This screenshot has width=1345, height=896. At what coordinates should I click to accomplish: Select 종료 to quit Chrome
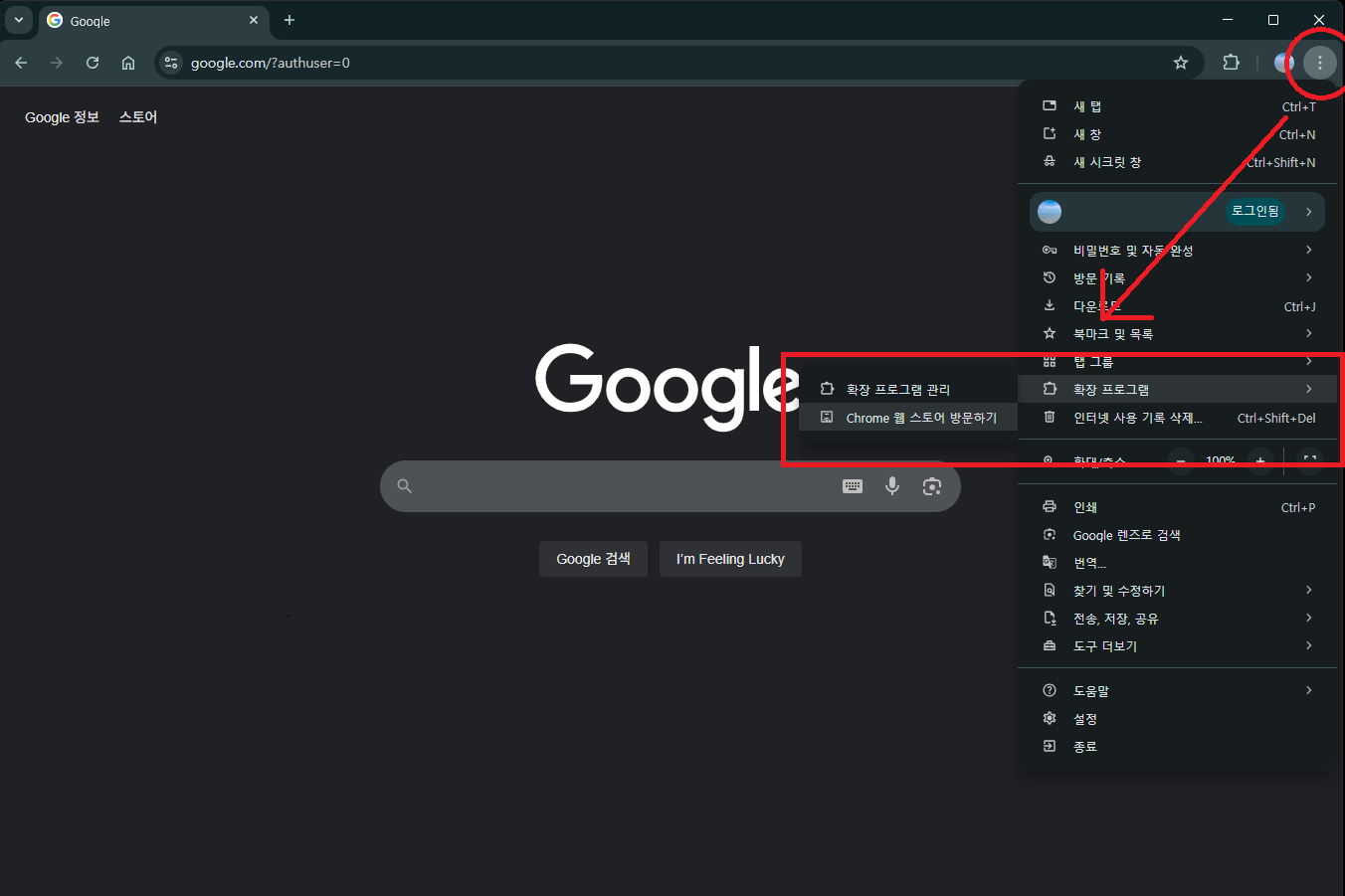(1179, 747)
